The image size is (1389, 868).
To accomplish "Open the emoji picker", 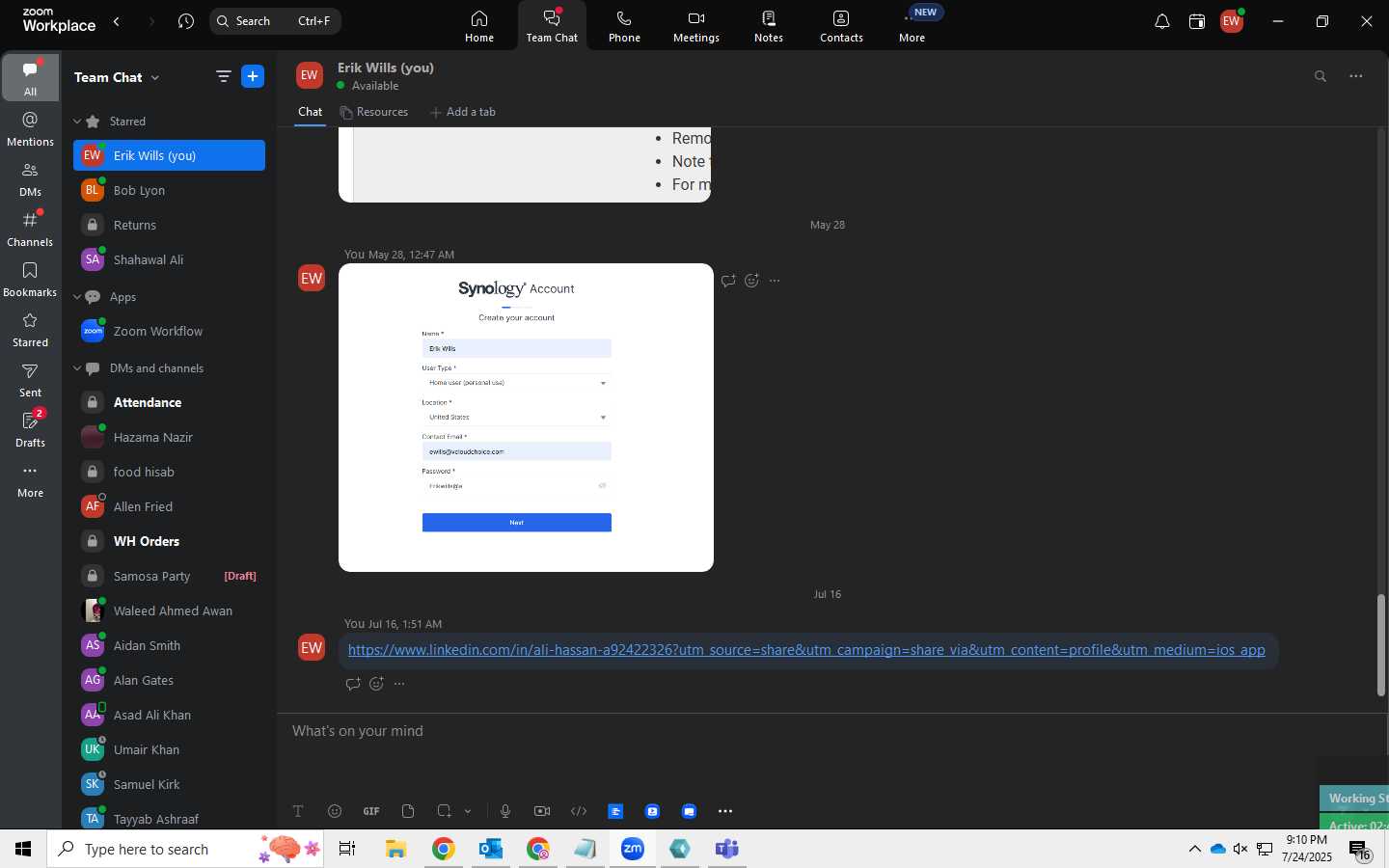I will coord(335,811).
